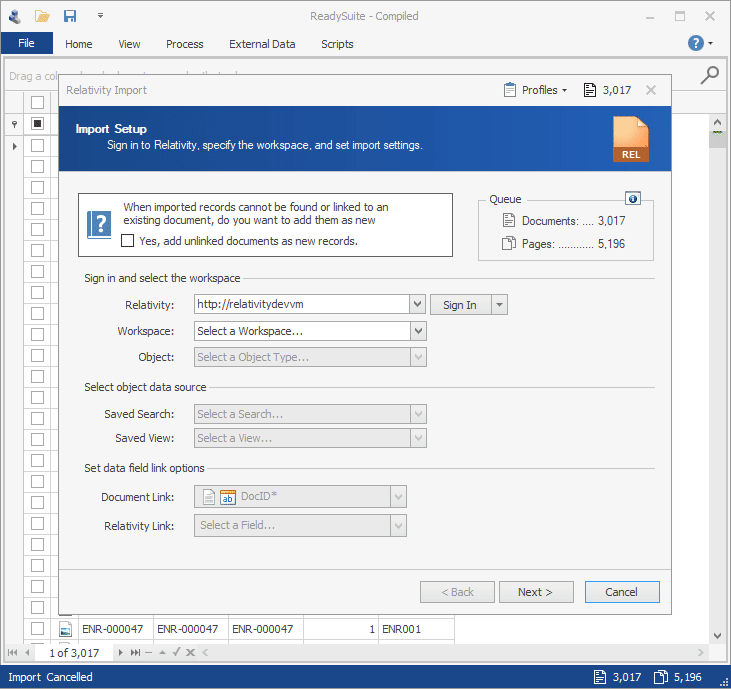Save using the floppy disk icon

[70, 16]
